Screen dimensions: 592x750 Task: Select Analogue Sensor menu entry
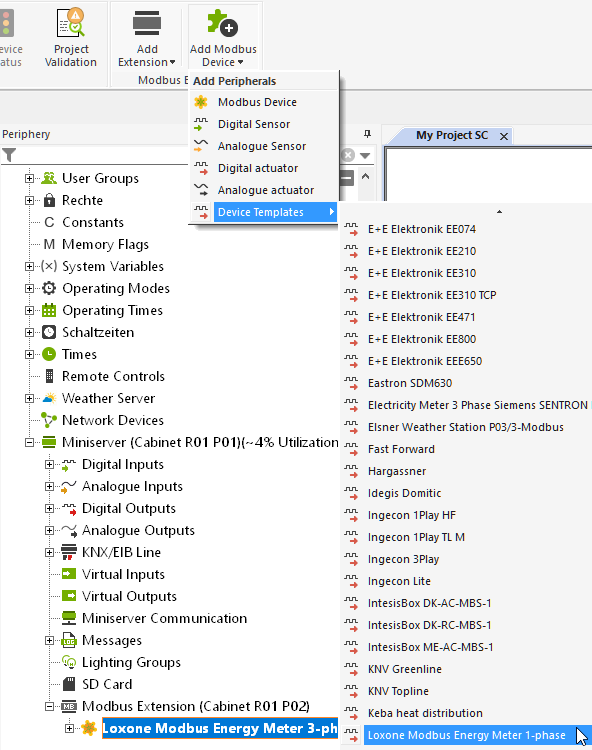click(x=263, y=146)
